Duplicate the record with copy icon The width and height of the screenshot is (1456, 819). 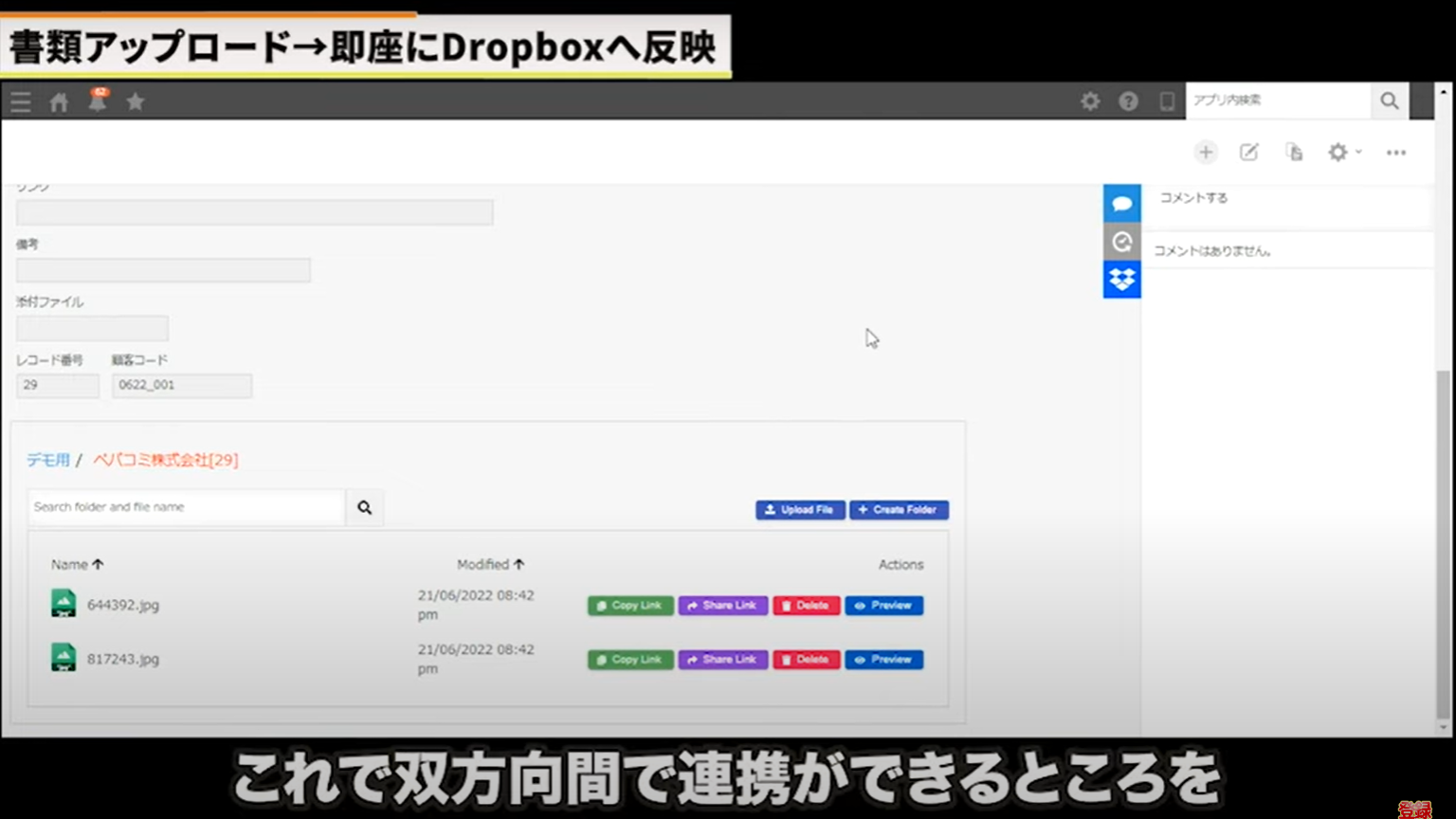coord(1294,152)
